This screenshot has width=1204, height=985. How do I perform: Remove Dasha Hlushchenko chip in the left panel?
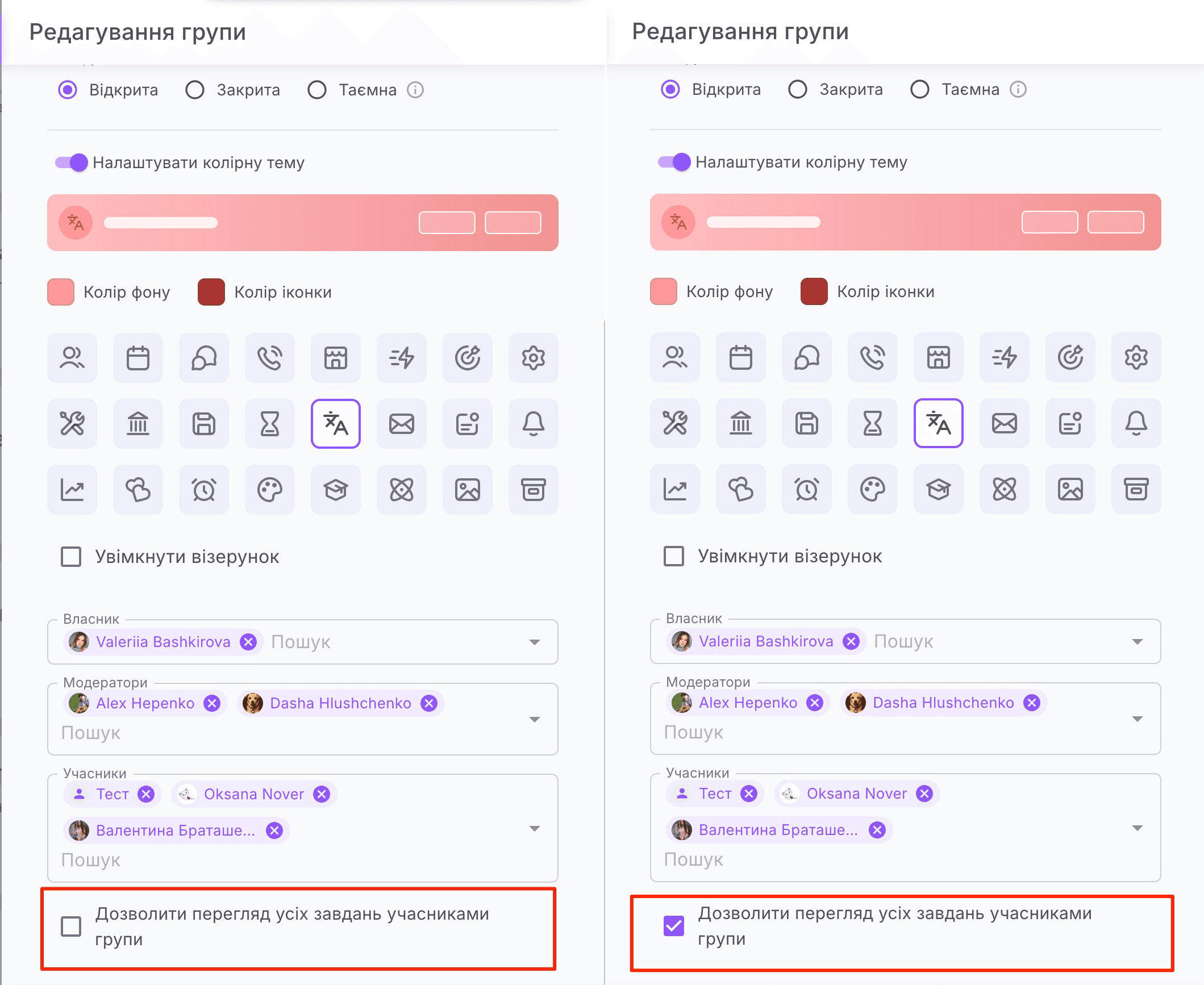429,703
